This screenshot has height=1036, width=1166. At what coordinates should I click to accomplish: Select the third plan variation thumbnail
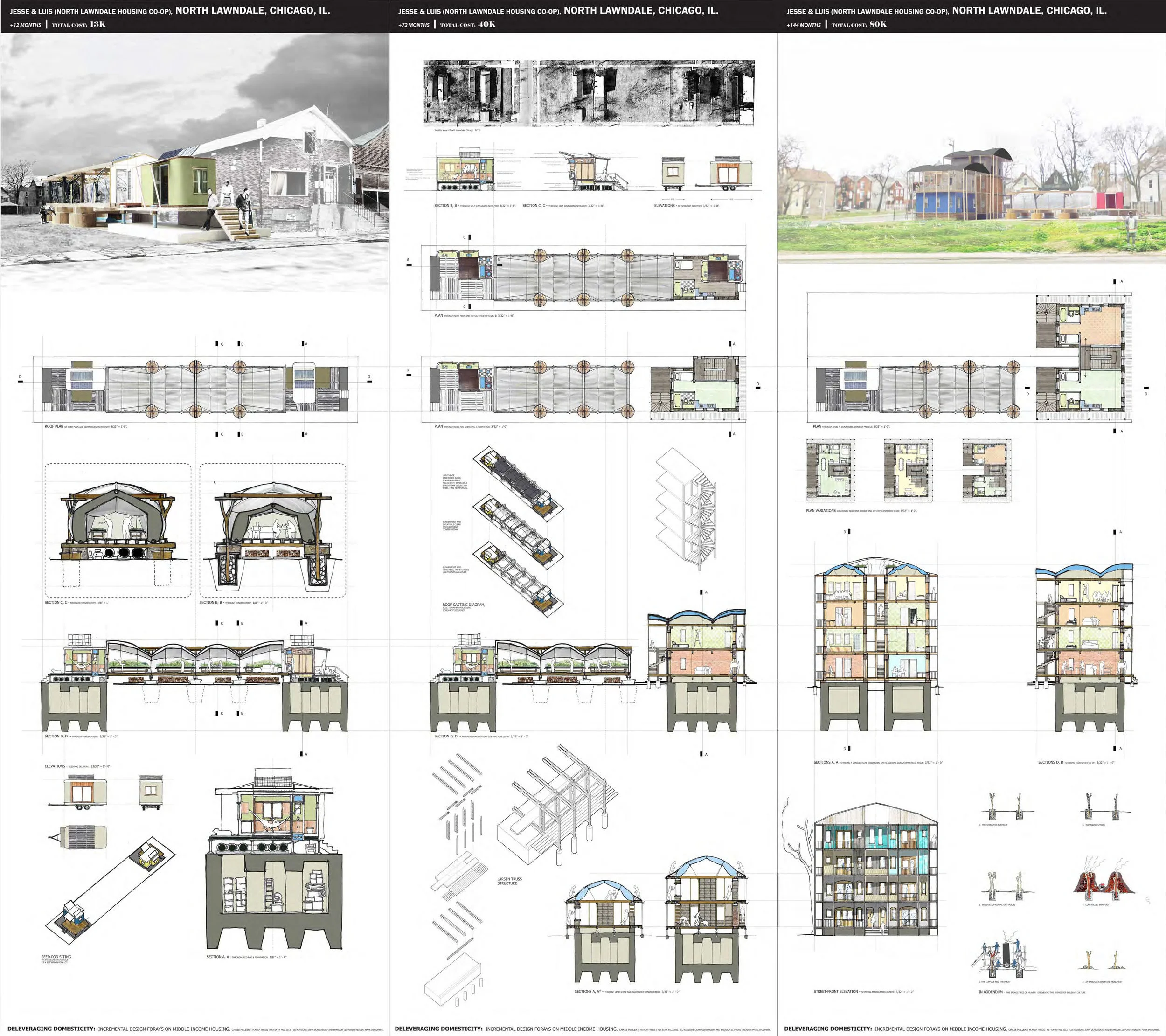[987, 470]
